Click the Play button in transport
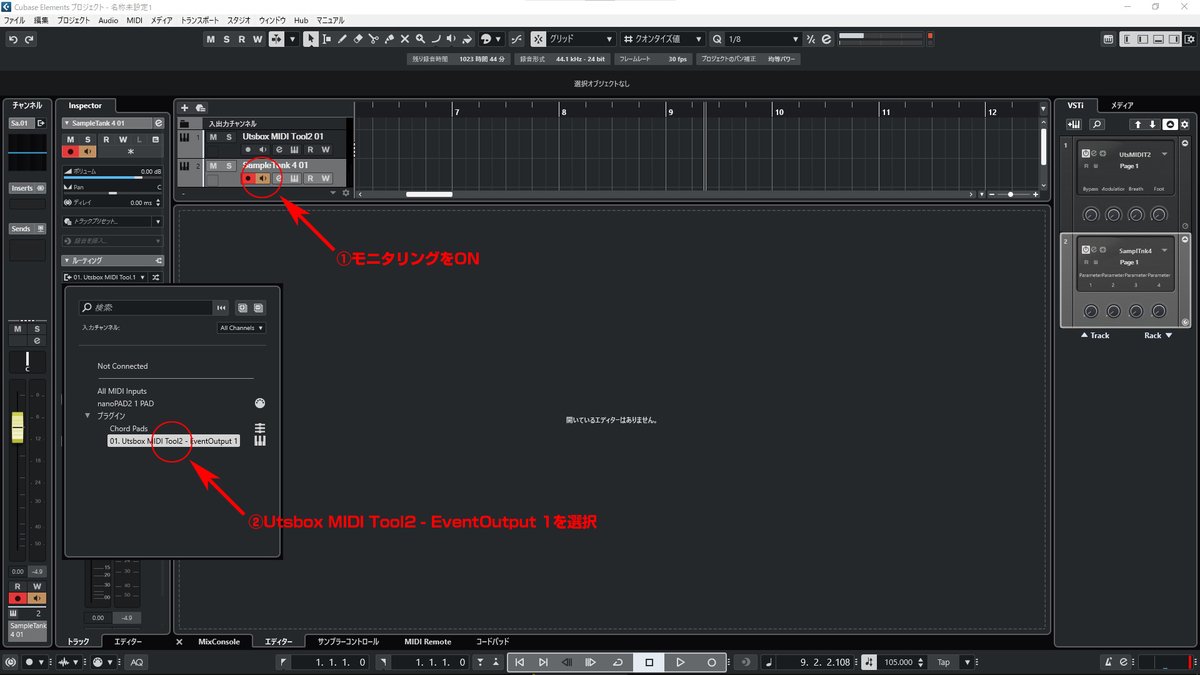Image resolution: width=1200 pixels, height=675 pixels. (x=680, y=662)
